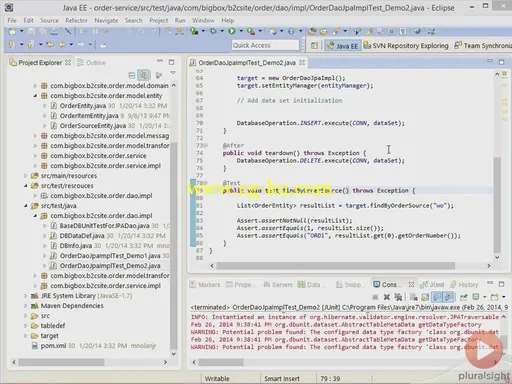
Task: Open the Project Explorer View Menu dropdown
Action: point(173,73)
